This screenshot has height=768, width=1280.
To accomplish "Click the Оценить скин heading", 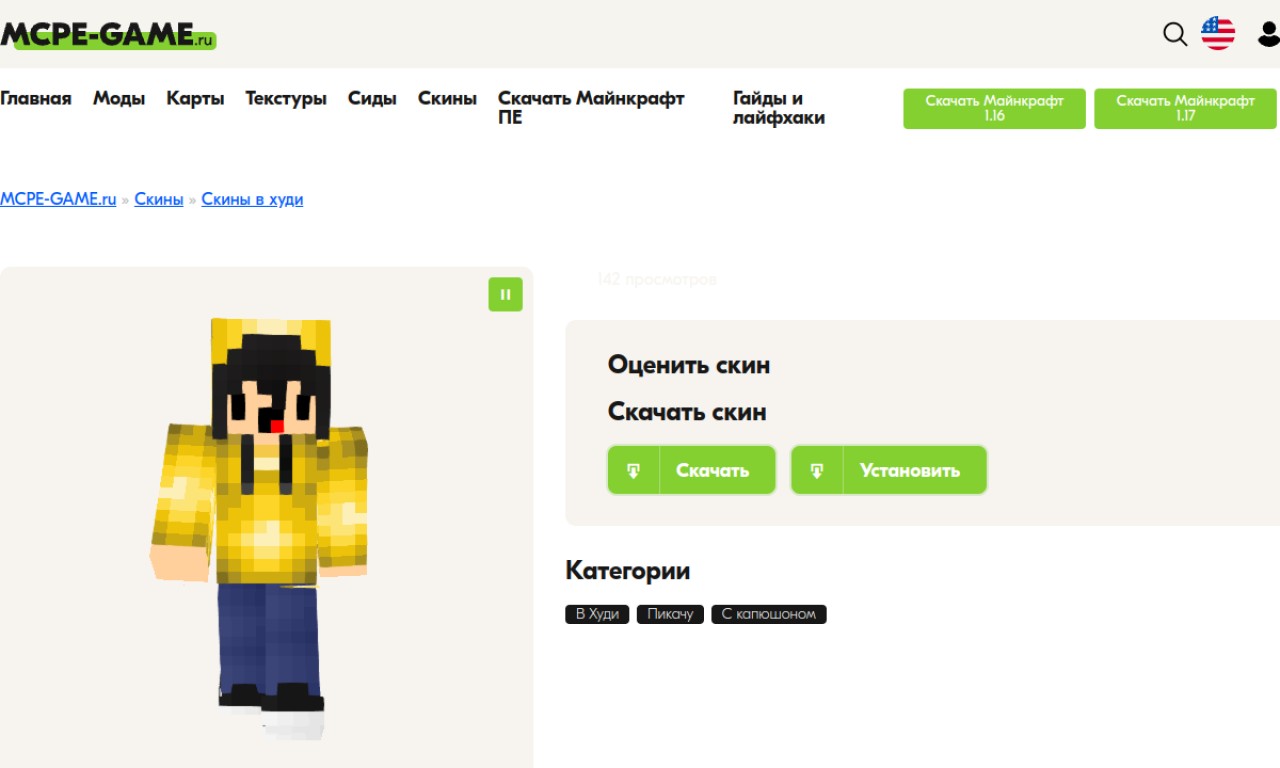I will pos(689,365).
